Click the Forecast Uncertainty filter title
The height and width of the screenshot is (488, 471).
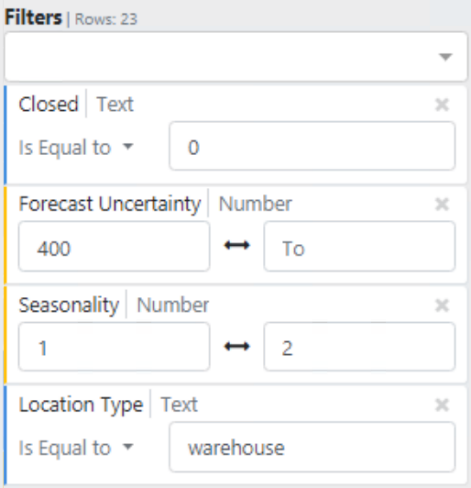pos(110,204)
